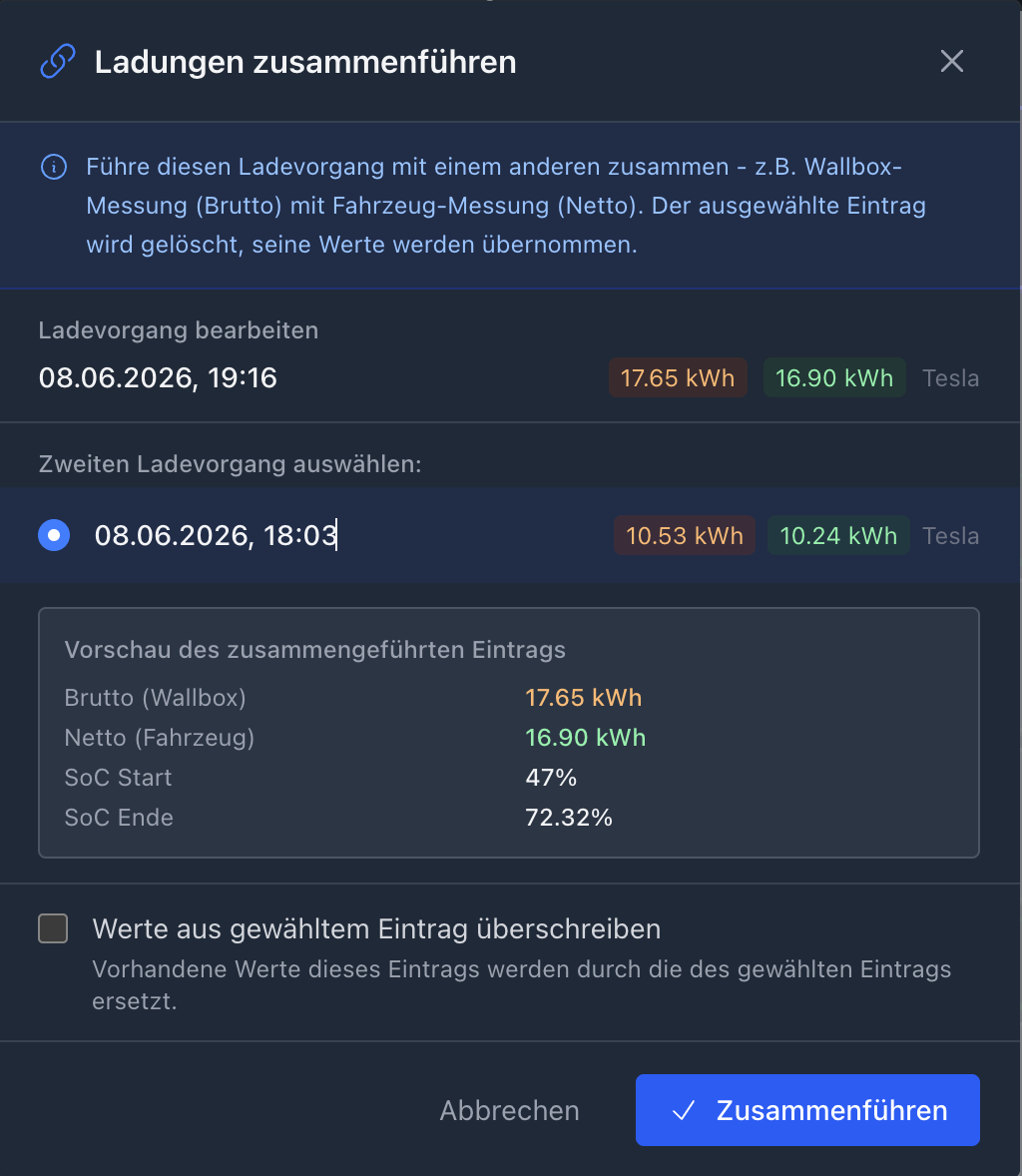Click the chain link icon beside the title
Viewport: 1022px width, 1176px height.
point(58,62)
